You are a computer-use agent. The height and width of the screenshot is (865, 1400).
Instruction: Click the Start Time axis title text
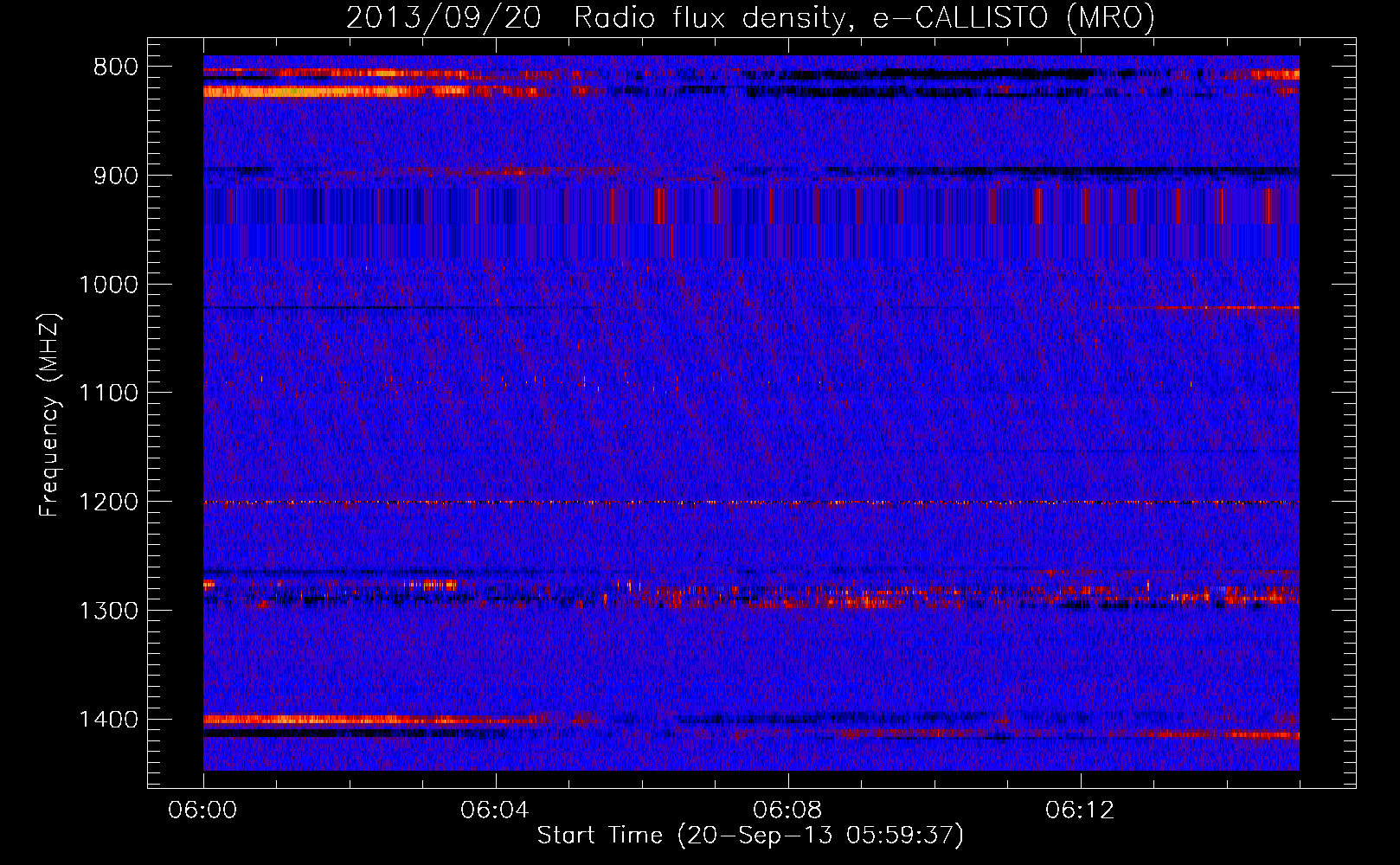pyautogui.click(x=750, y=836)
